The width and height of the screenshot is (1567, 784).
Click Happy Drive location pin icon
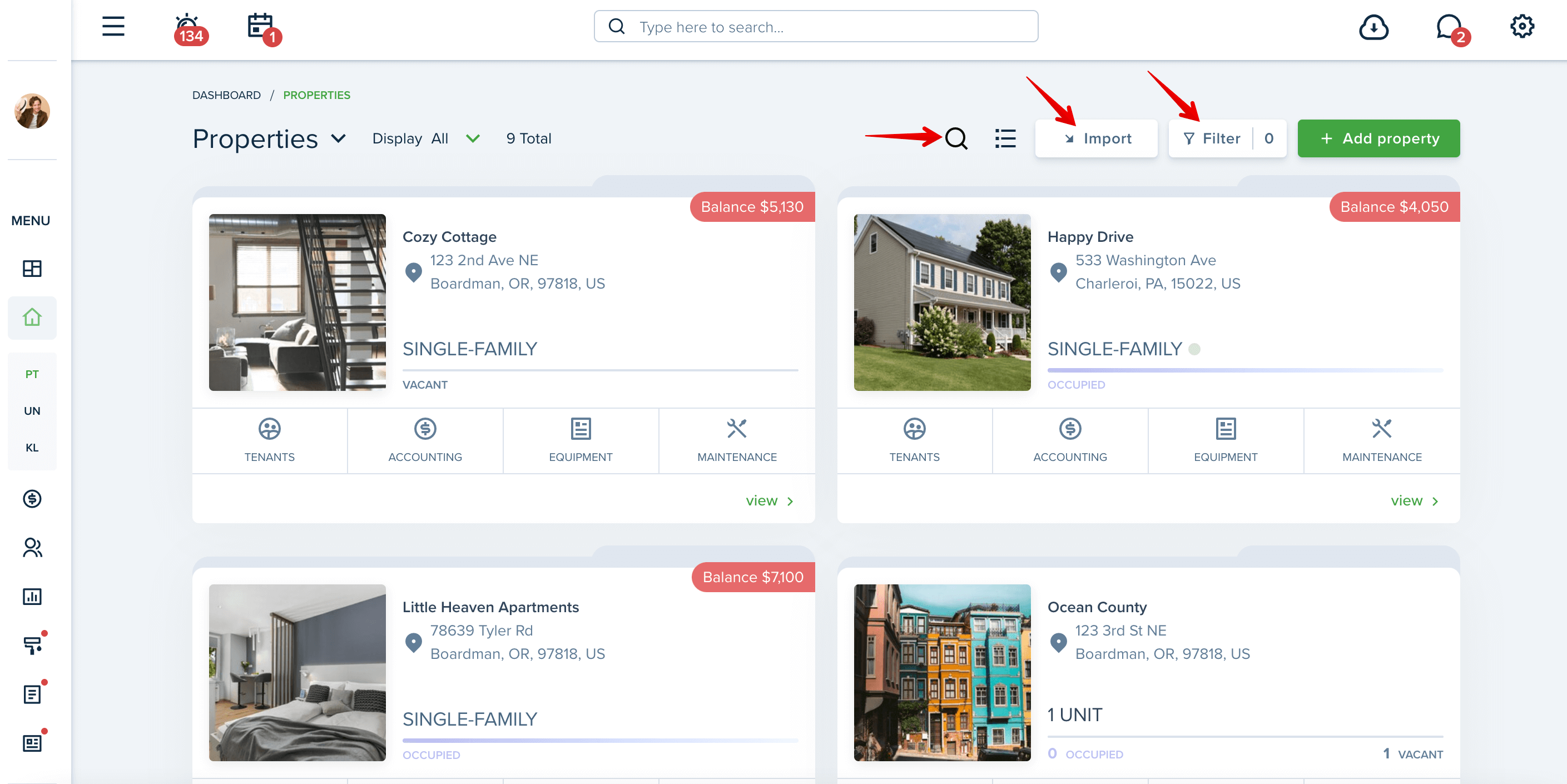click(x=1058, y=272)
